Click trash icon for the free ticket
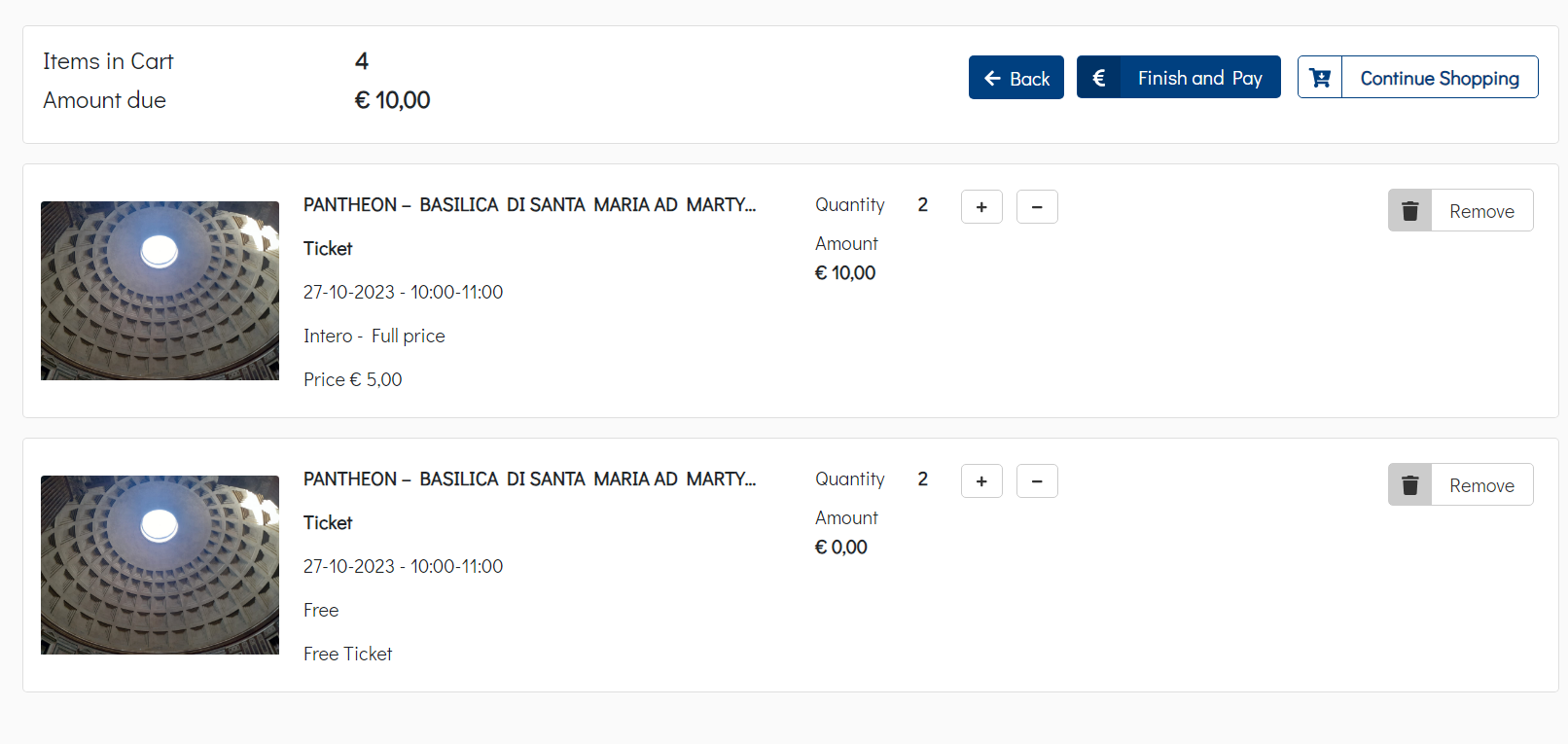1568x744 pixels. (x=1410, y=485)
